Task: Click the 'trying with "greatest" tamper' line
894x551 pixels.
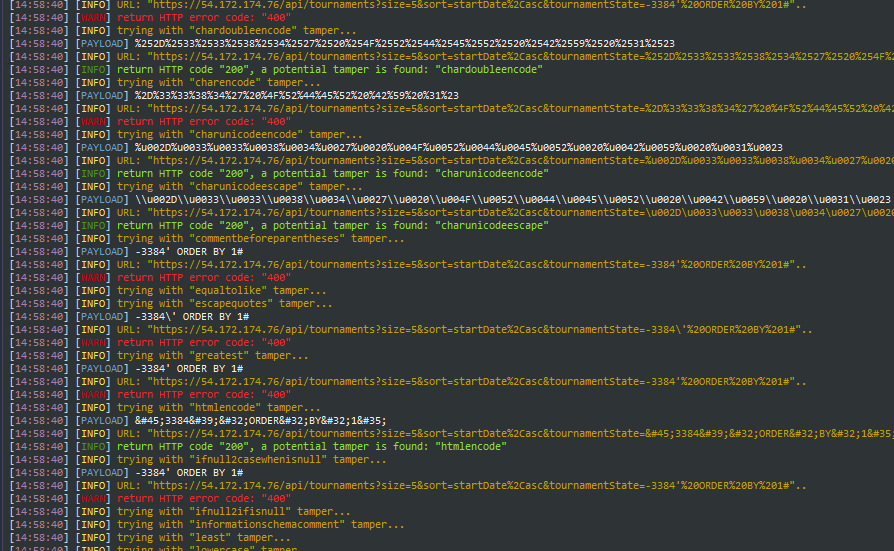Action: (x=159, y=355)
